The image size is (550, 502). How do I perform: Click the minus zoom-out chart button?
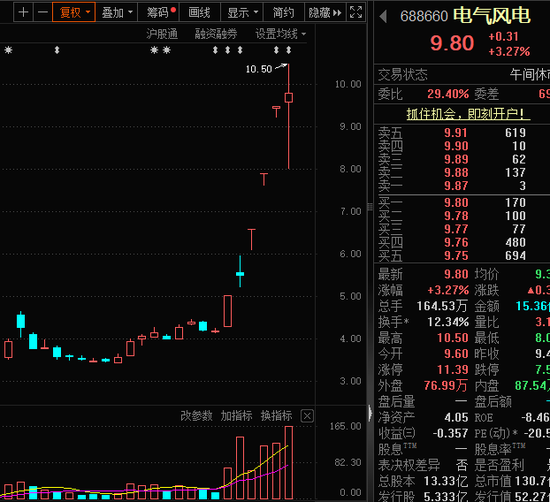pos(42,13)
